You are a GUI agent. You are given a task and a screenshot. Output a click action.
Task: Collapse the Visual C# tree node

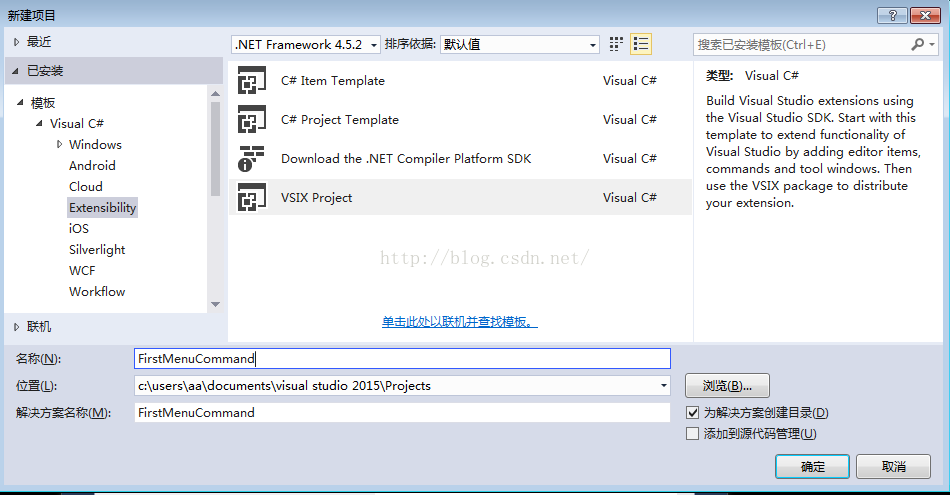pyautogui.click(x=39, y=123)
